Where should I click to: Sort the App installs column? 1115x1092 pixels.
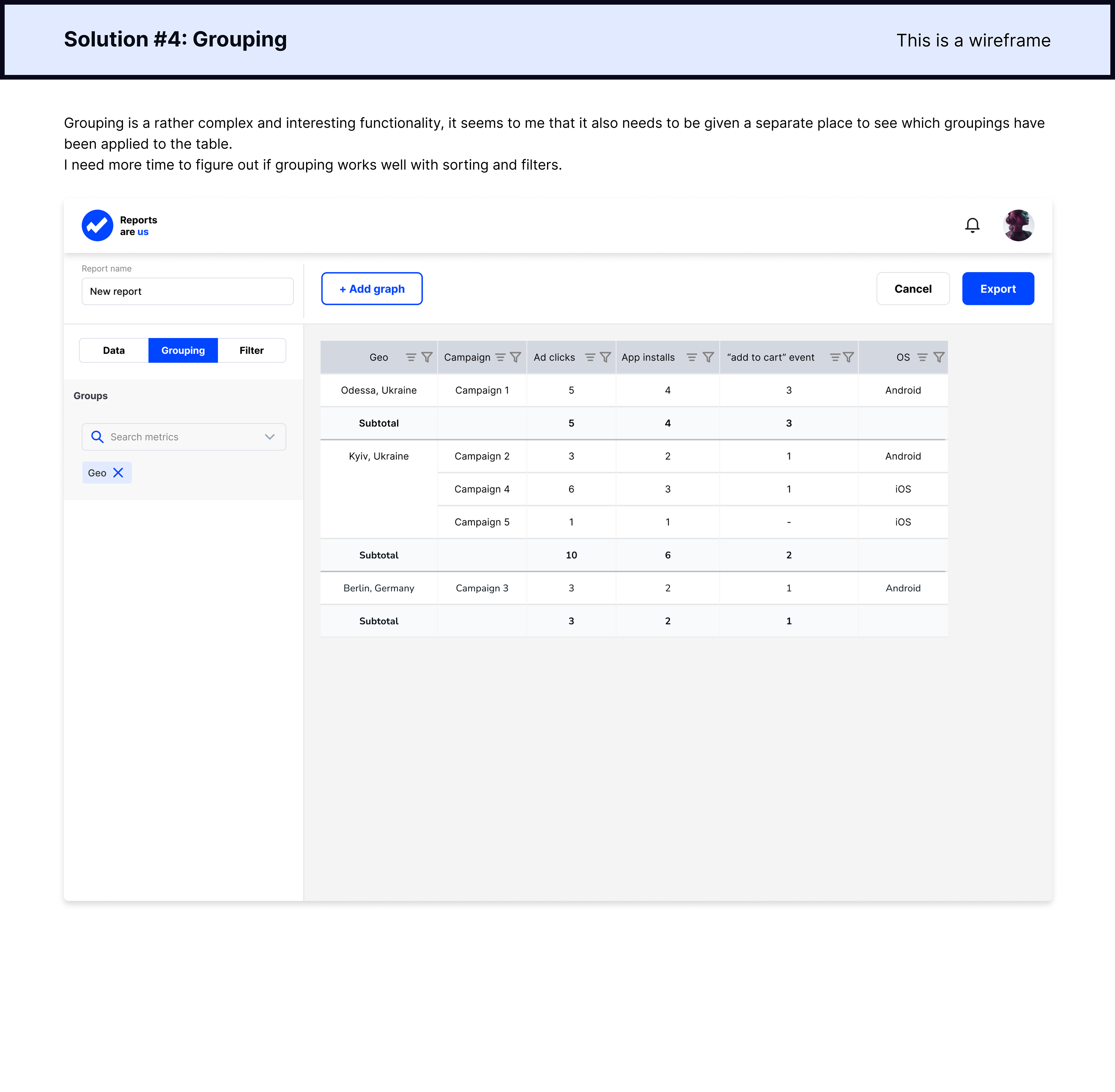point(692,357)
